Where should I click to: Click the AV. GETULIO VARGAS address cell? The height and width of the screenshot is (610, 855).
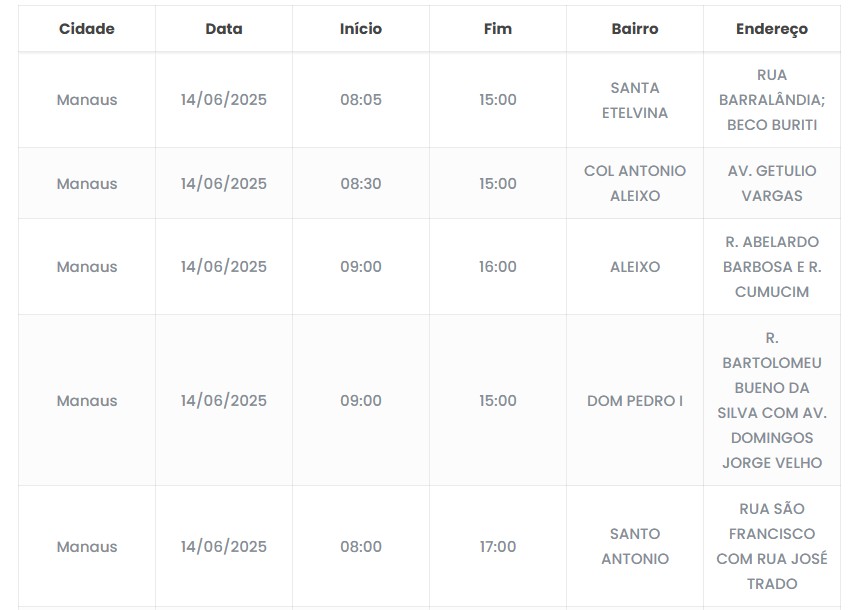772,183
